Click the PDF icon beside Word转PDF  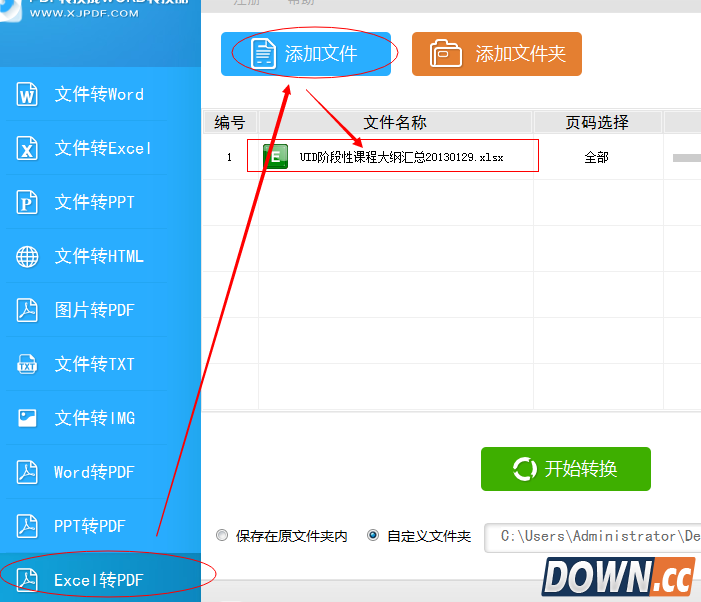tap(27, 472)
